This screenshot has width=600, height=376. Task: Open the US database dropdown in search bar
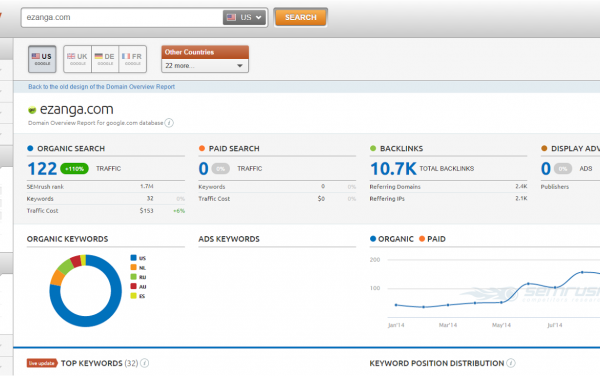(244, 18)
